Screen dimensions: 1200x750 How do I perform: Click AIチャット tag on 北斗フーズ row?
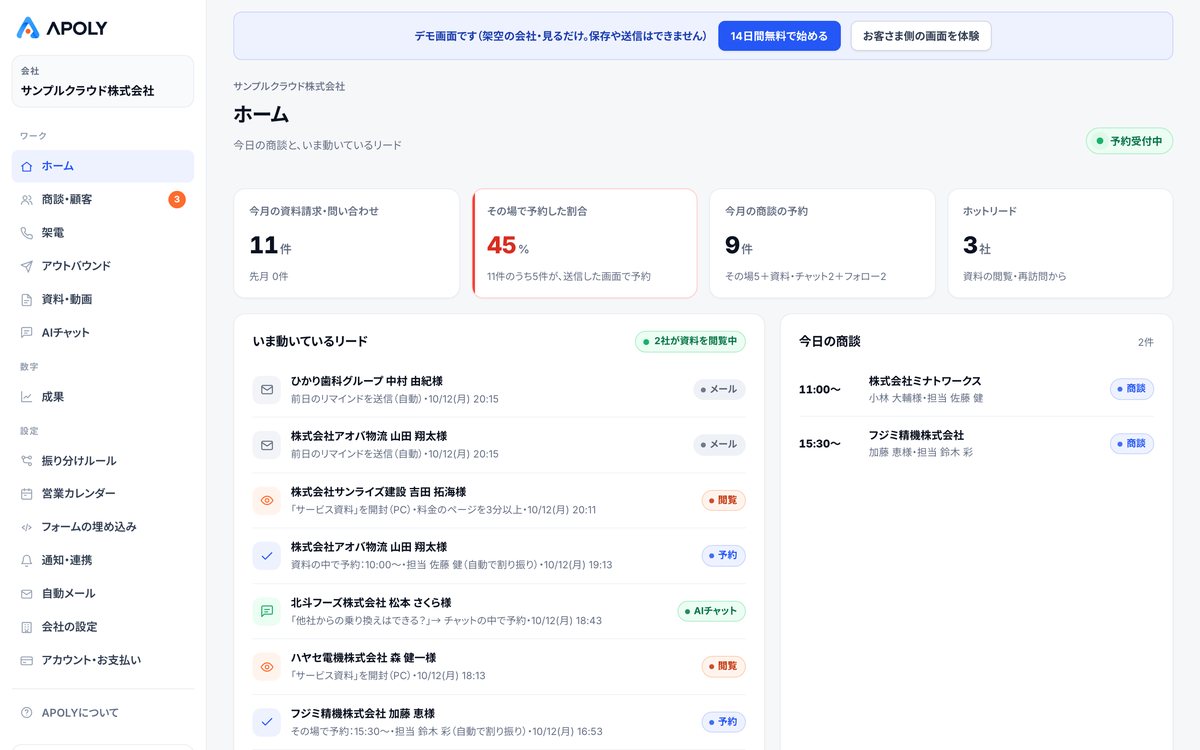(711, 611)
